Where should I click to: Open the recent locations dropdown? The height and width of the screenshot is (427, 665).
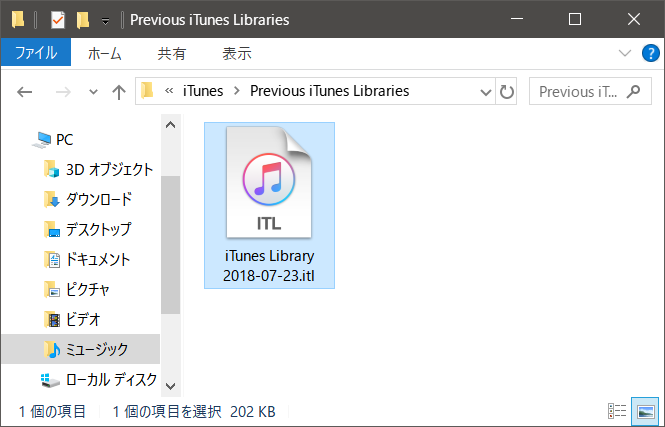pyautogui.click(x=93, y=92)
